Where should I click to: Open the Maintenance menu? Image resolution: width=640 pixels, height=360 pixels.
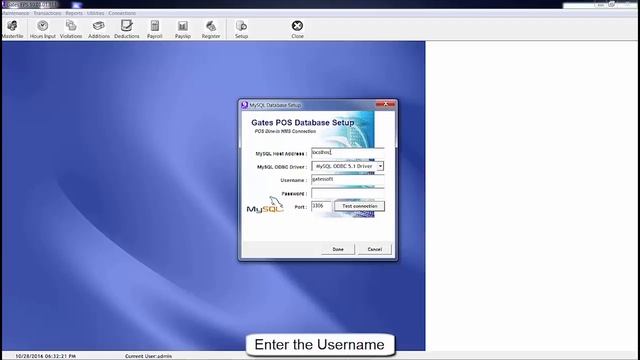[15, 13]
